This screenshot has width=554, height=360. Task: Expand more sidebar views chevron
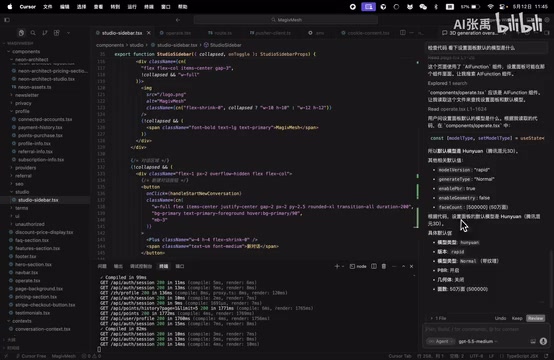pos(68,33)
